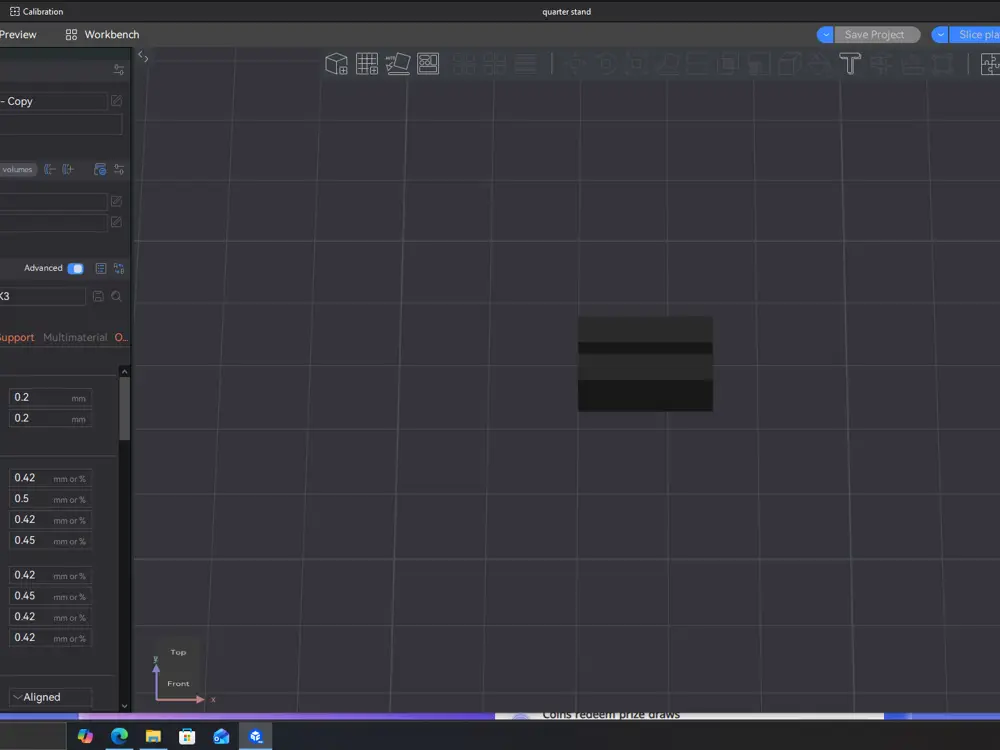Screen dimensions: 1000x750
Task: Select the dark model on the build plate
Action: click(645, 364)
